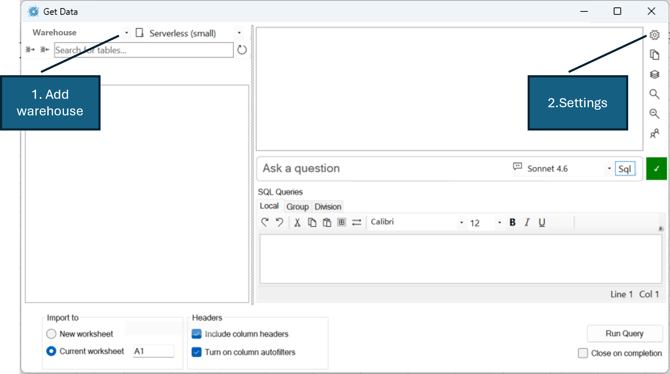Toggle italic formatting
This screenshot has height=374, width=670.
[x=527, y=222]
